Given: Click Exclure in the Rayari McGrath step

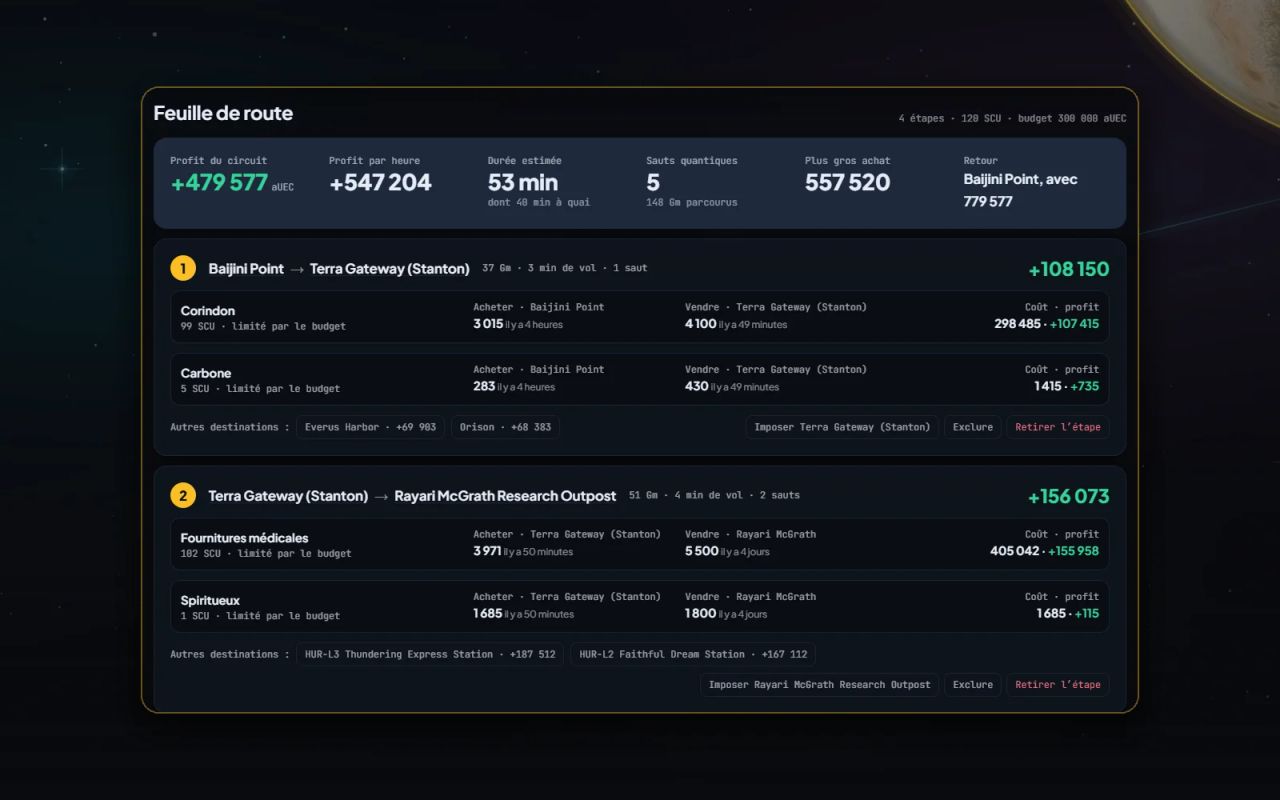Looking at the screenshot, I should (973, 685).
